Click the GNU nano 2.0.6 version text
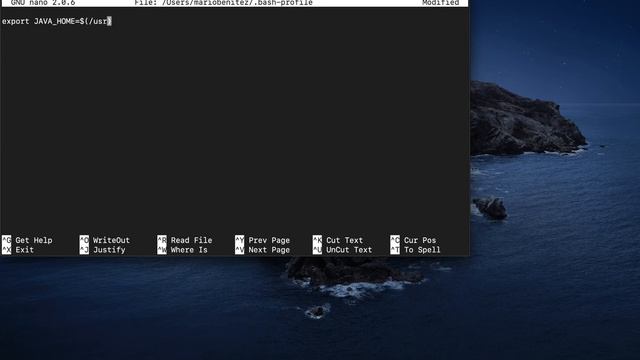This screenshot has height=360, width=640. (43, 3)
